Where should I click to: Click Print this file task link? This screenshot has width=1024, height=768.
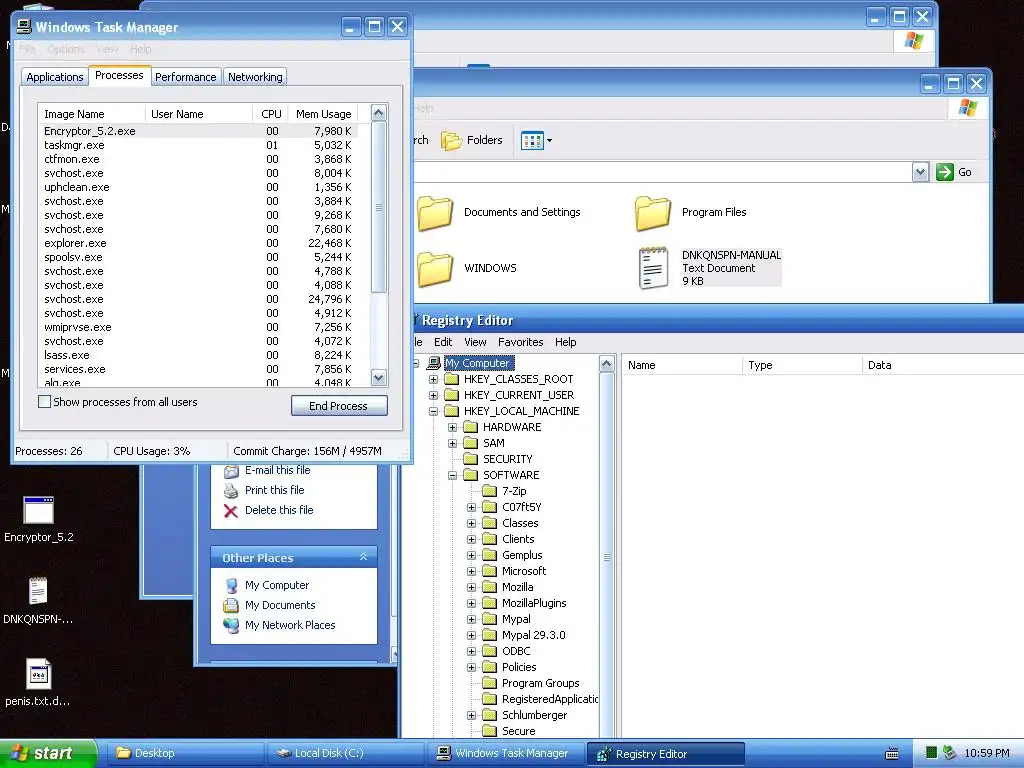pos(264,490)
